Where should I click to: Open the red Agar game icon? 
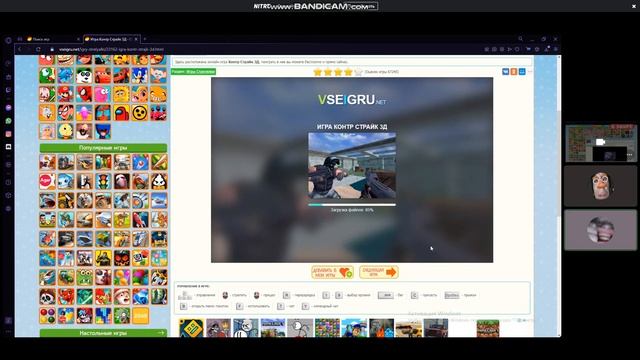[47, 181]
